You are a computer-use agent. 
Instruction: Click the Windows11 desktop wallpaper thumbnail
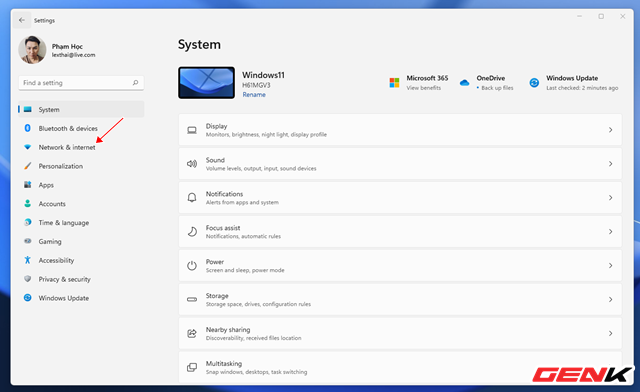pos(207,83)
